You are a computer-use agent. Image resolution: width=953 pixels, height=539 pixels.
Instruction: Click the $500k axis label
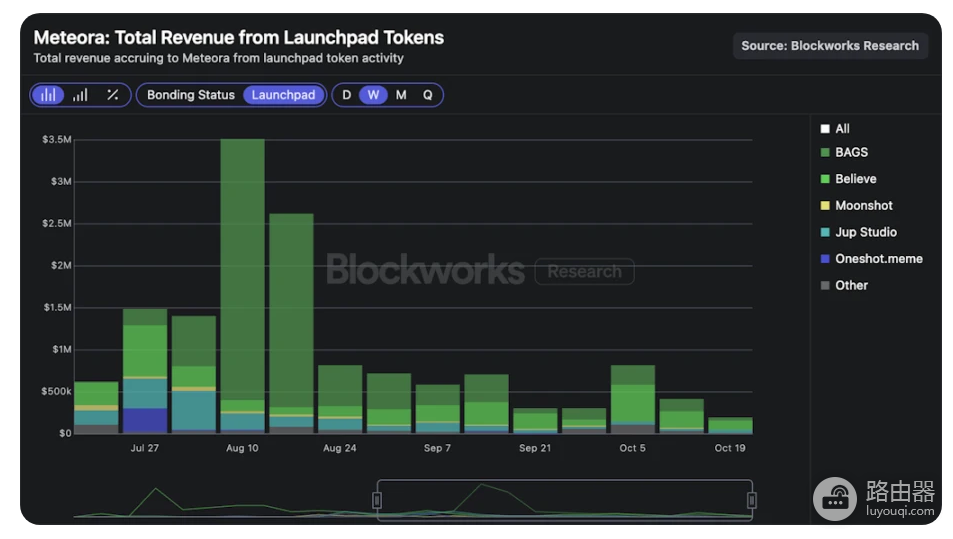click(56, 391)
